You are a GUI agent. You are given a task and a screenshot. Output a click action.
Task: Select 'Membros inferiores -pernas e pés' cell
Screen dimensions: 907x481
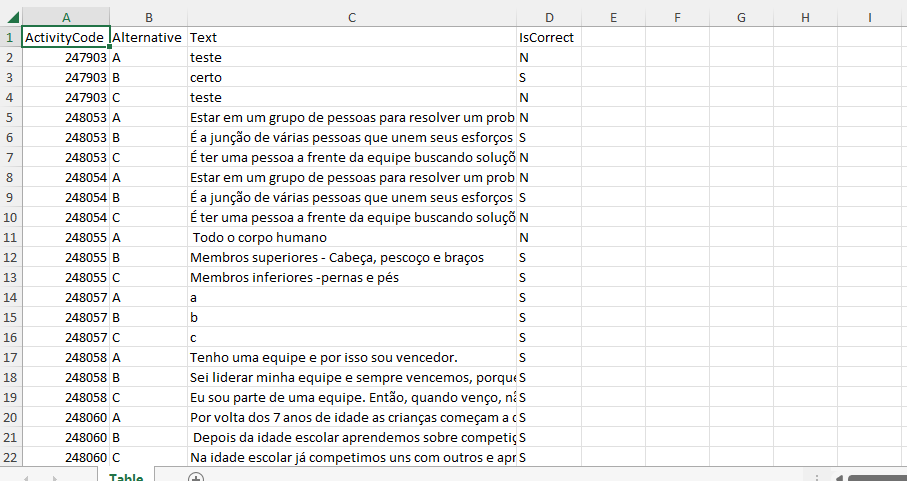(352, 278)
